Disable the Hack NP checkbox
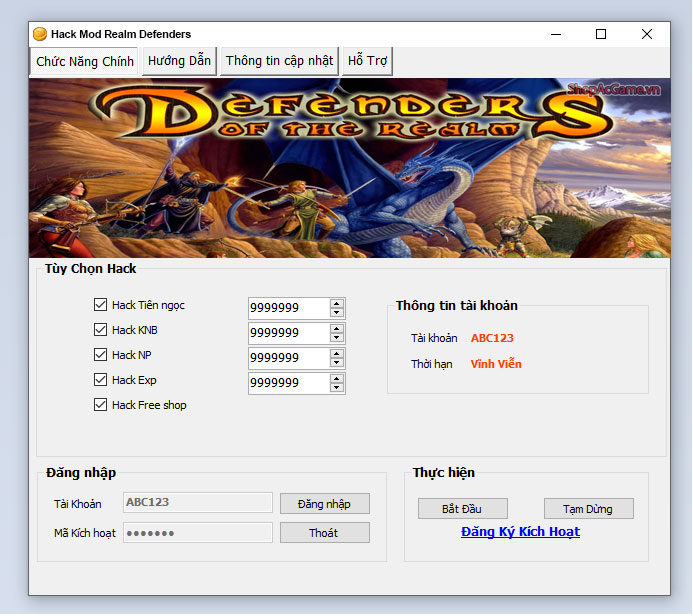The image size is (693, 616). 100,355
